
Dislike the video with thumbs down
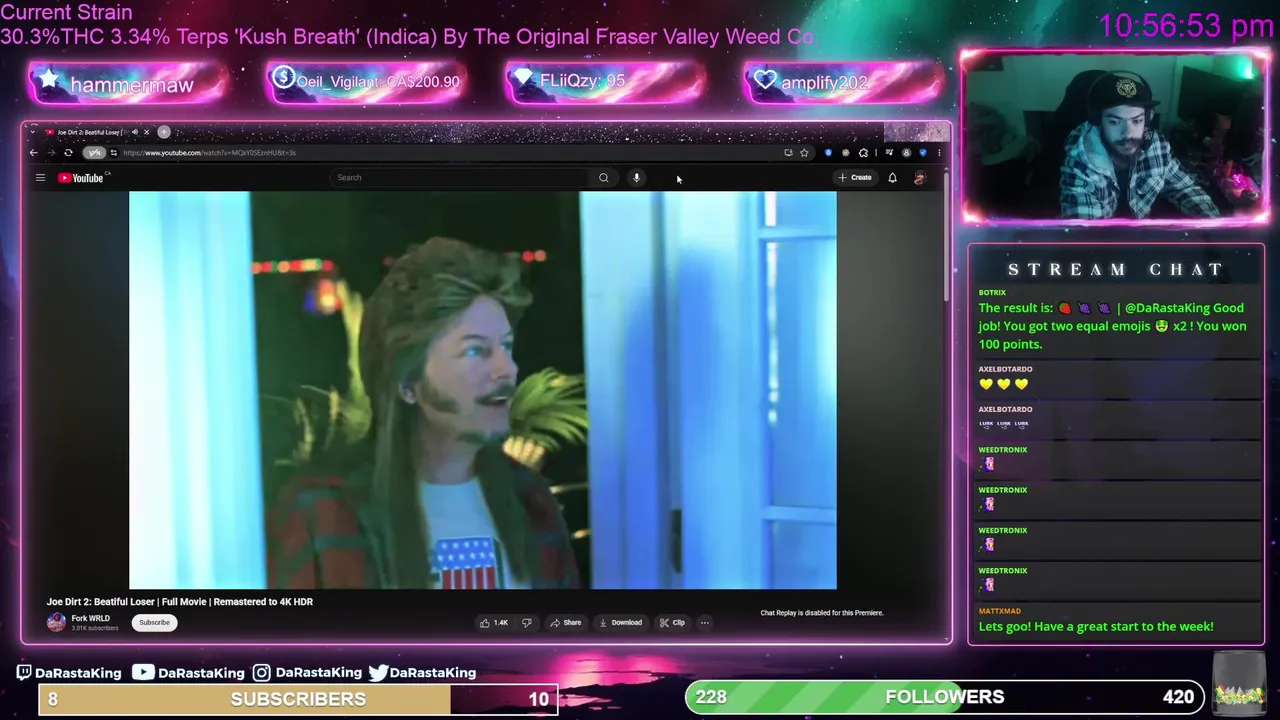[x=527, y=623]
